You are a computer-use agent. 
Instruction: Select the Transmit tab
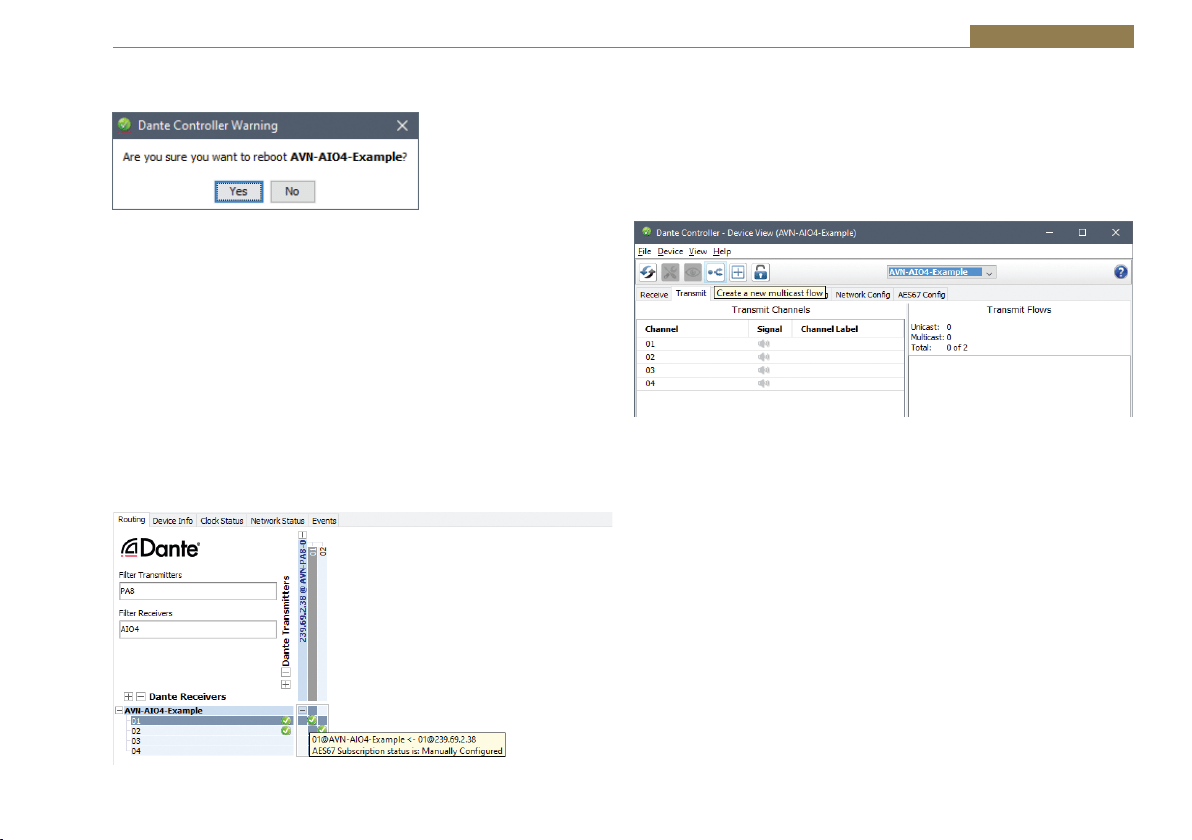(691, 293)
